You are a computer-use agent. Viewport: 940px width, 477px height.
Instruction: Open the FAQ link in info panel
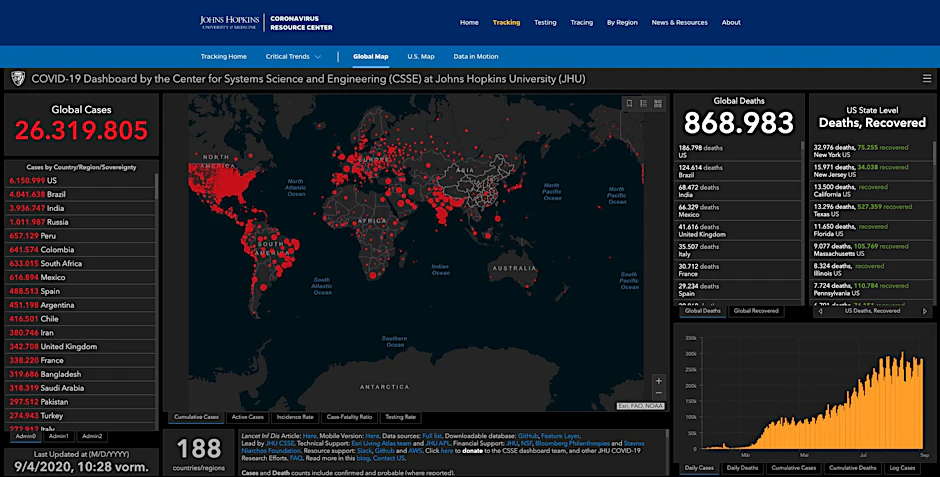296,458
